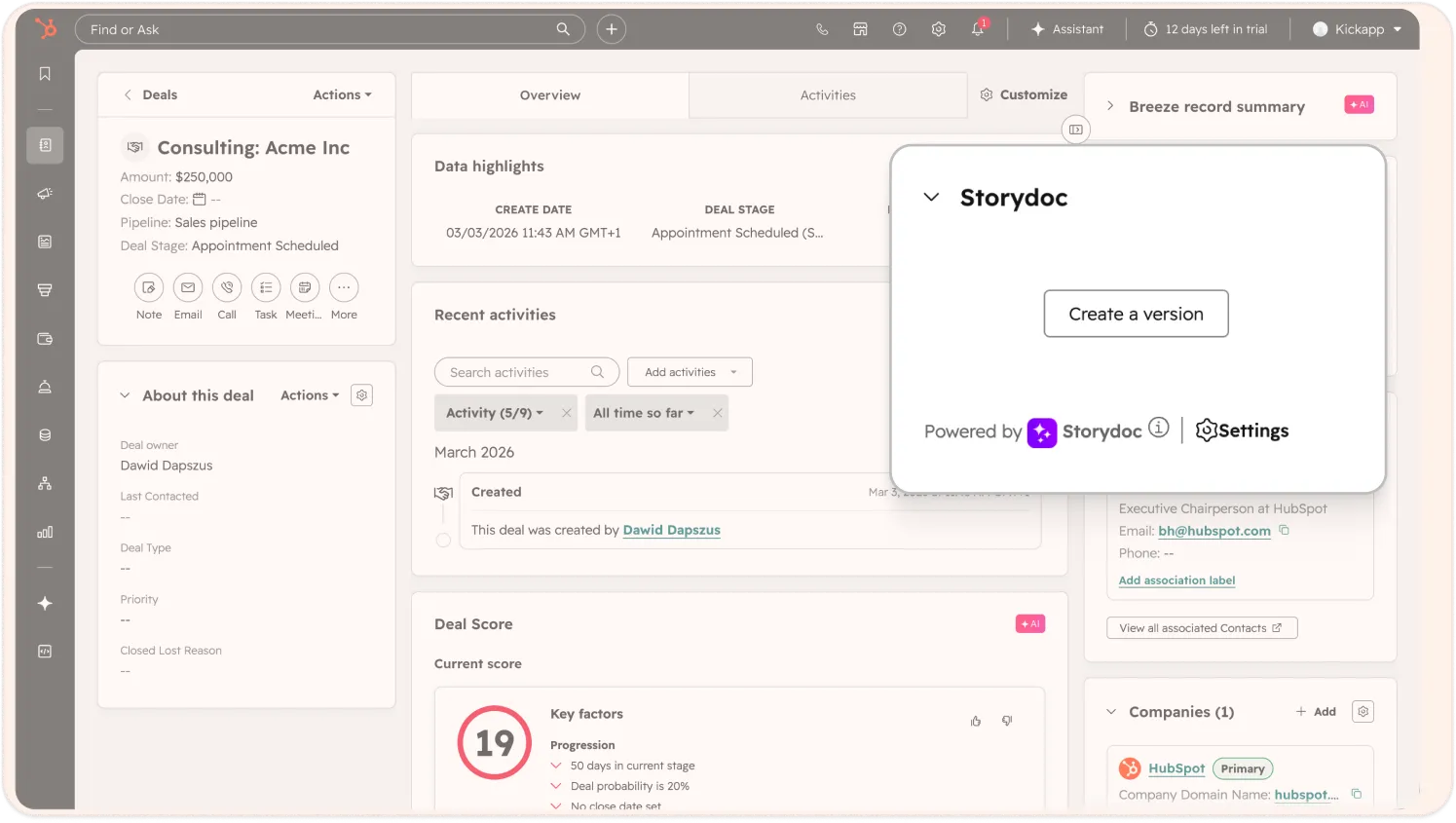Expand the Breeze record summary
The image size is (1456, 823).
click(x=1110, y=106)
